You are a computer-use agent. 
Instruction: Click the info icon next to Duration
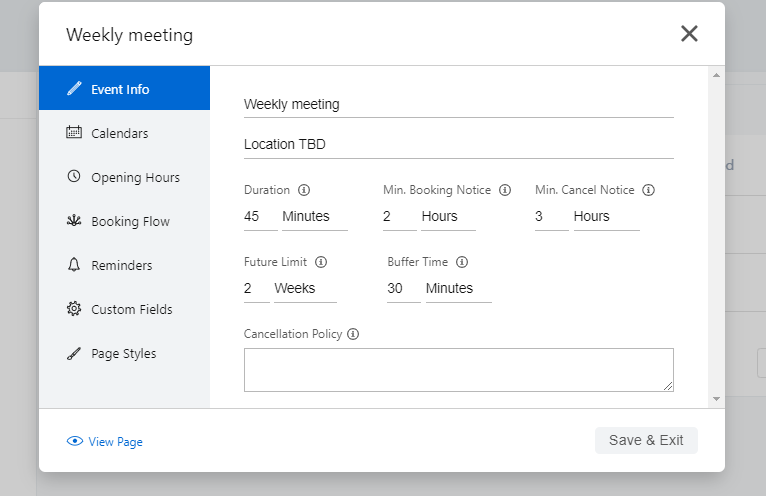304,190
